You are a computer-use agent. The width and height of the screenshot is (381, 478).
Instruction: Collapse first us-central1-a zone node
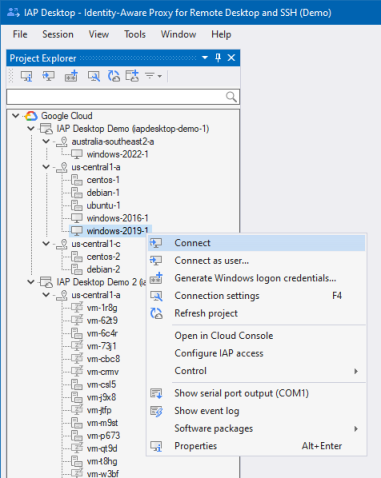(46, 167)
